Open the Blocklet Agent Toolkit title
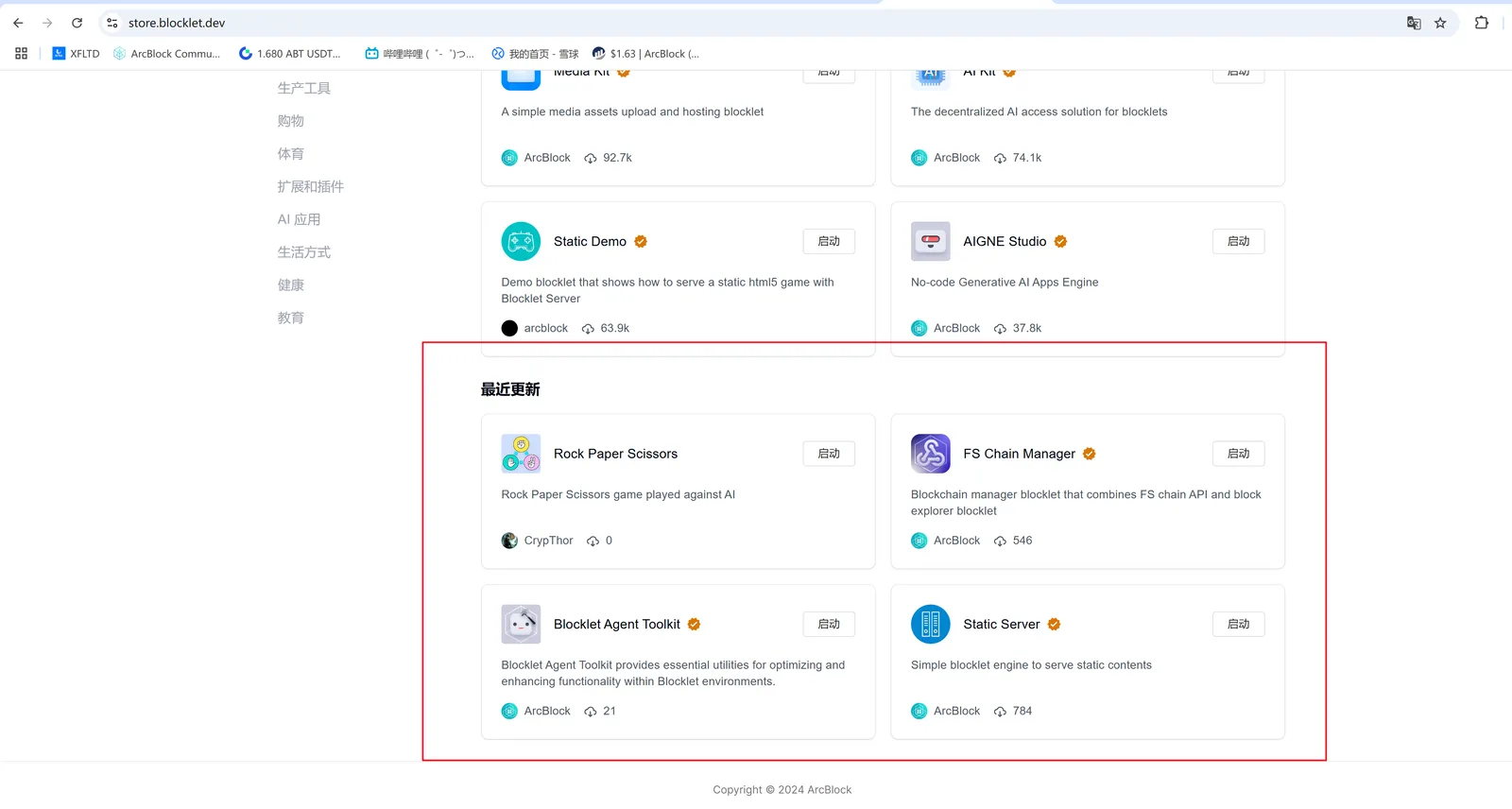 pyautogui.click(x=616, y=624)
